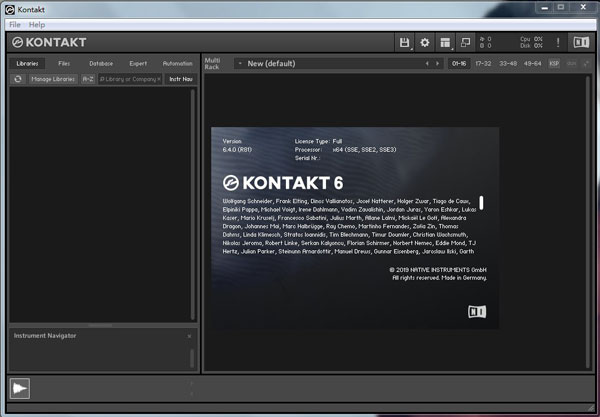Screen dimensions: 600x417
Task: Open Options via the gear icon
Action: tap(425, 42)
